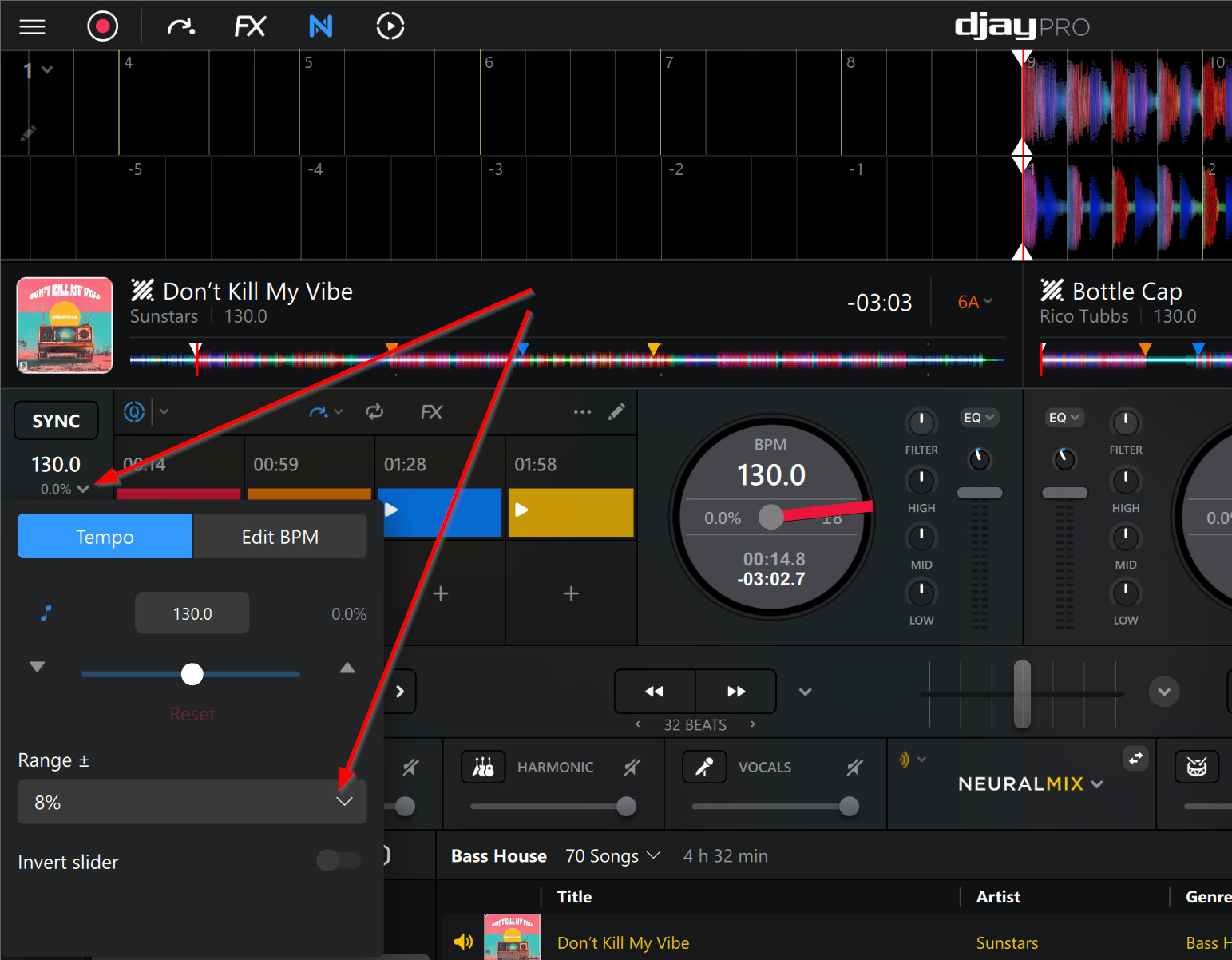Click the 130.0 BPM input field
1232x960 pixels.
click(x=192, y=613)
